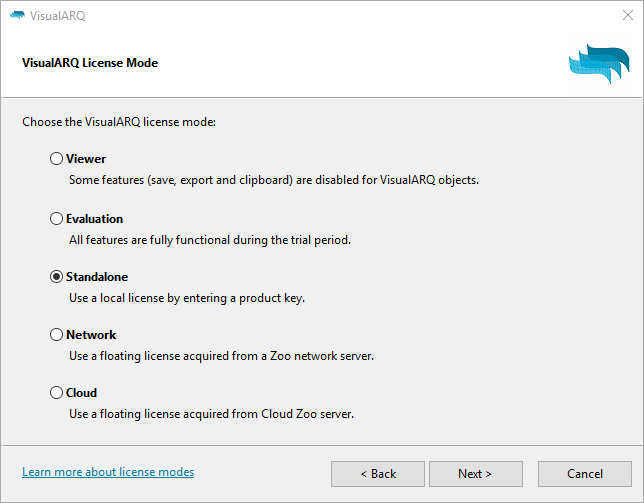This screenshot has height=503, width=644.
Task: Select the Standalone radio button
Action: [x=56, y=277]
